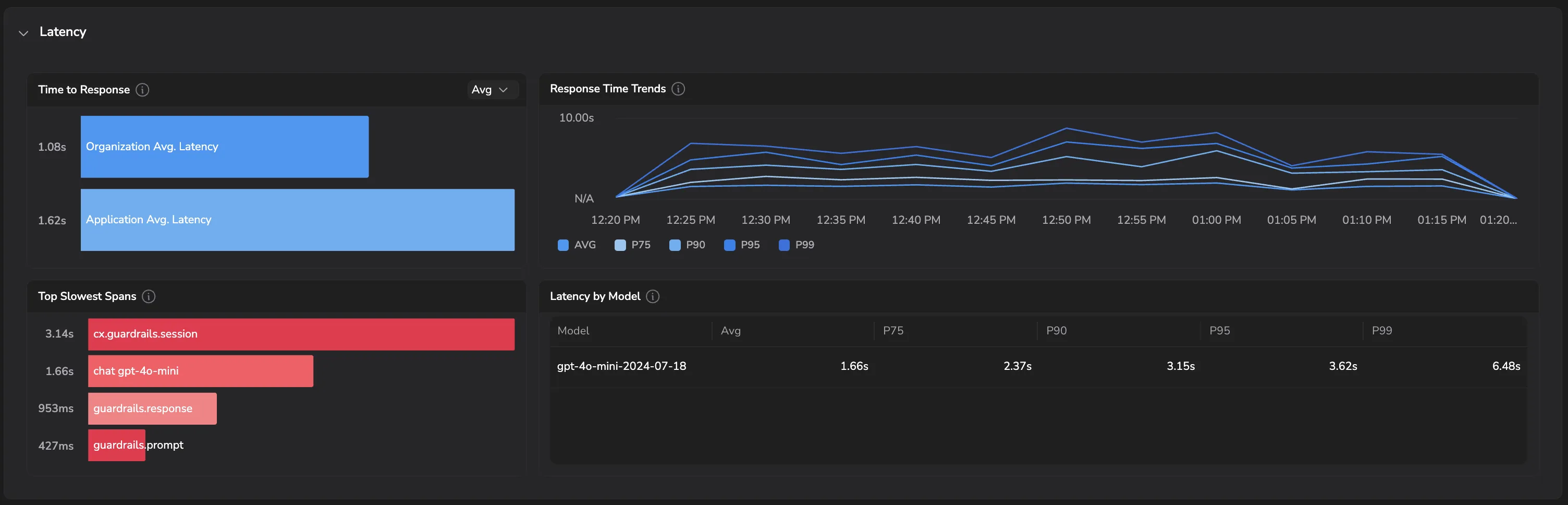Open the Avg aggregation dropdown
This screenshot has width=1568, height=505.
point(492,90)
